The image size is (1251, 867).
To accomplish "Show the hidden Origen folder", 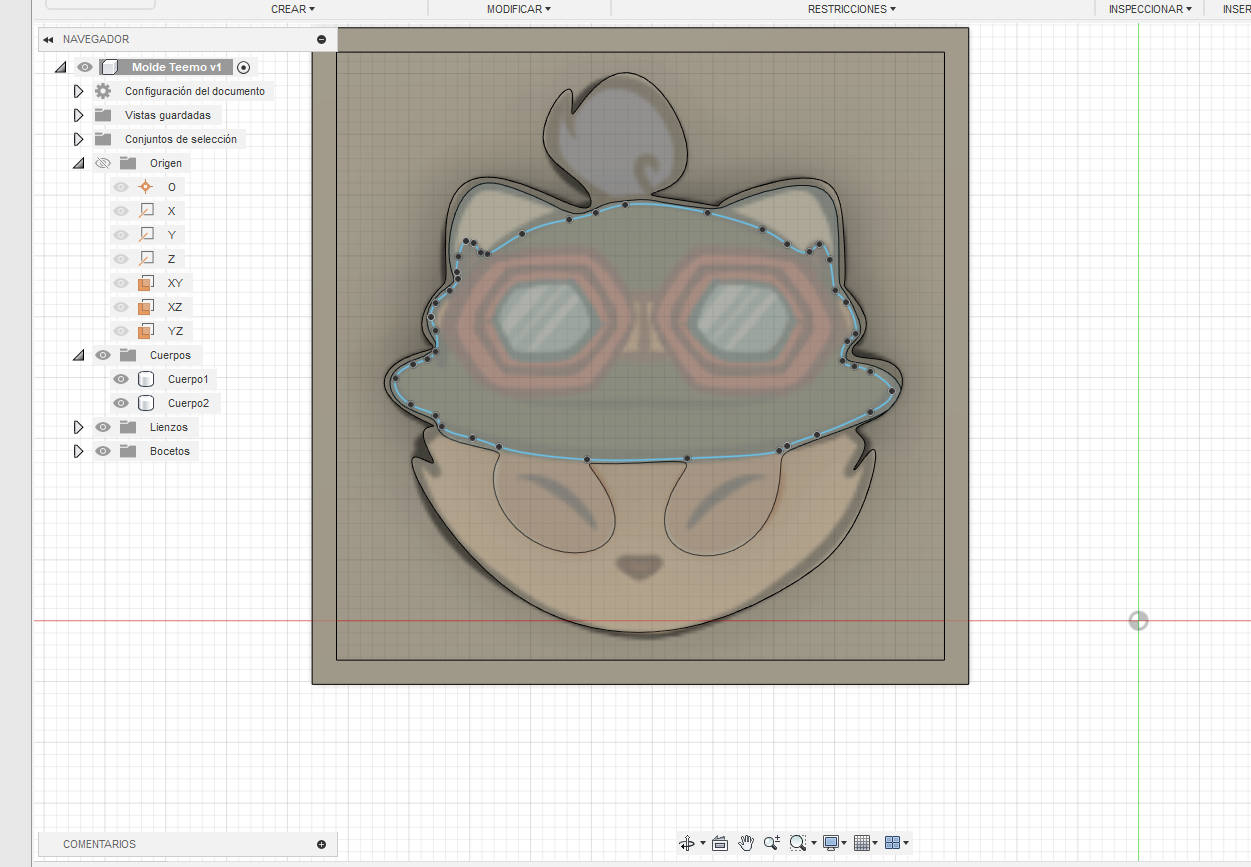I will coord(102,163).
